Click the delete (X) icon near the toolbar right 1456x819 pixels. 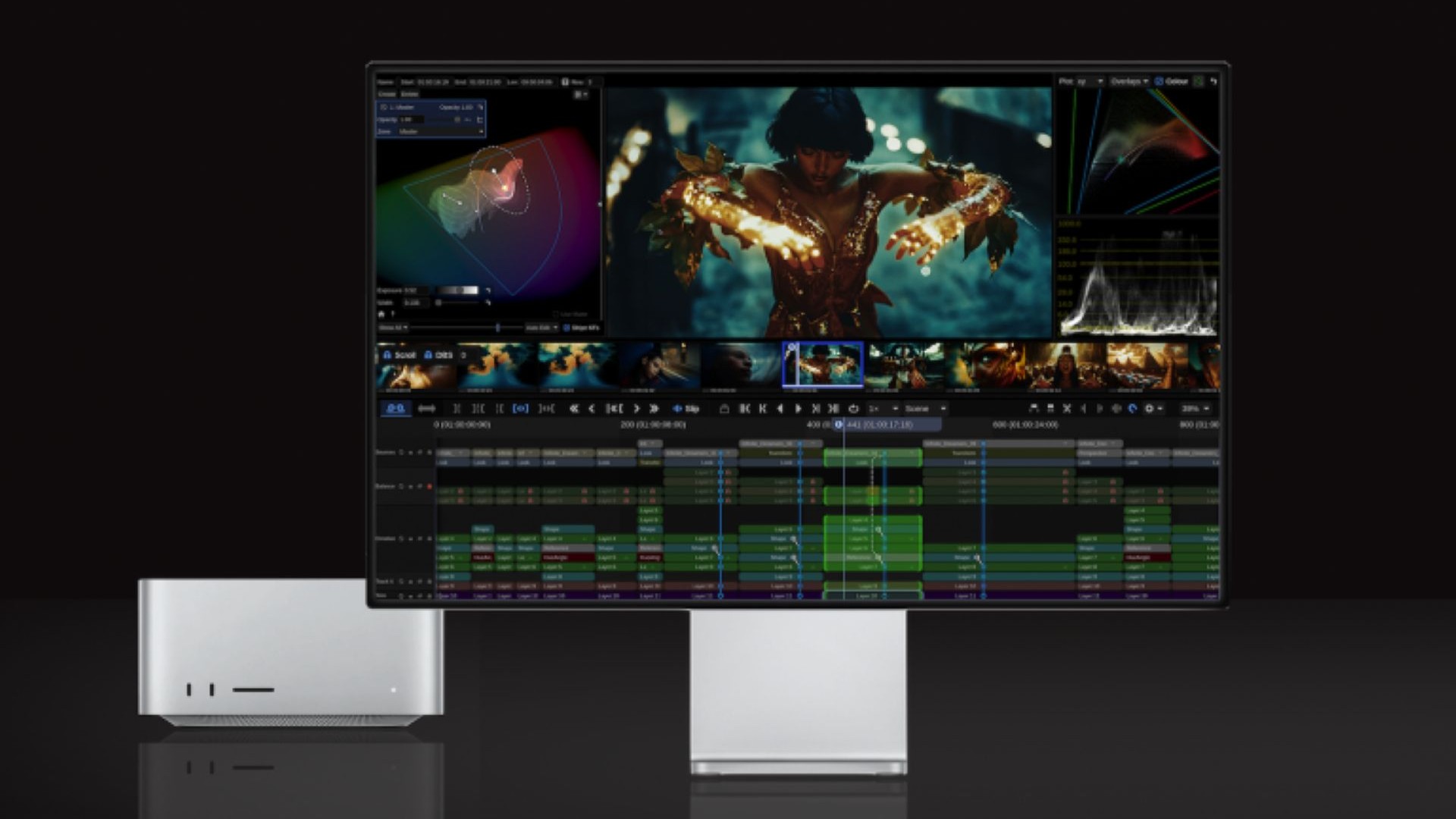pos(1068,408)
